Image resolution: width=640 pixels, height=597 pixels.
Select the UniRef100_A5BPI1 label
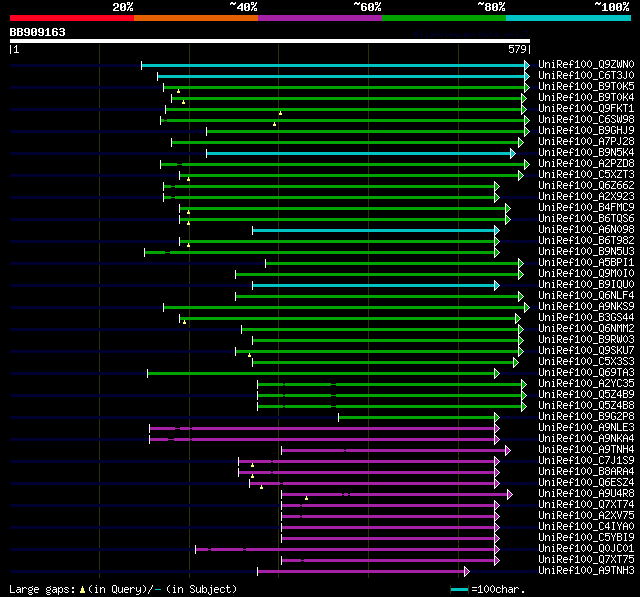(586, 263)
